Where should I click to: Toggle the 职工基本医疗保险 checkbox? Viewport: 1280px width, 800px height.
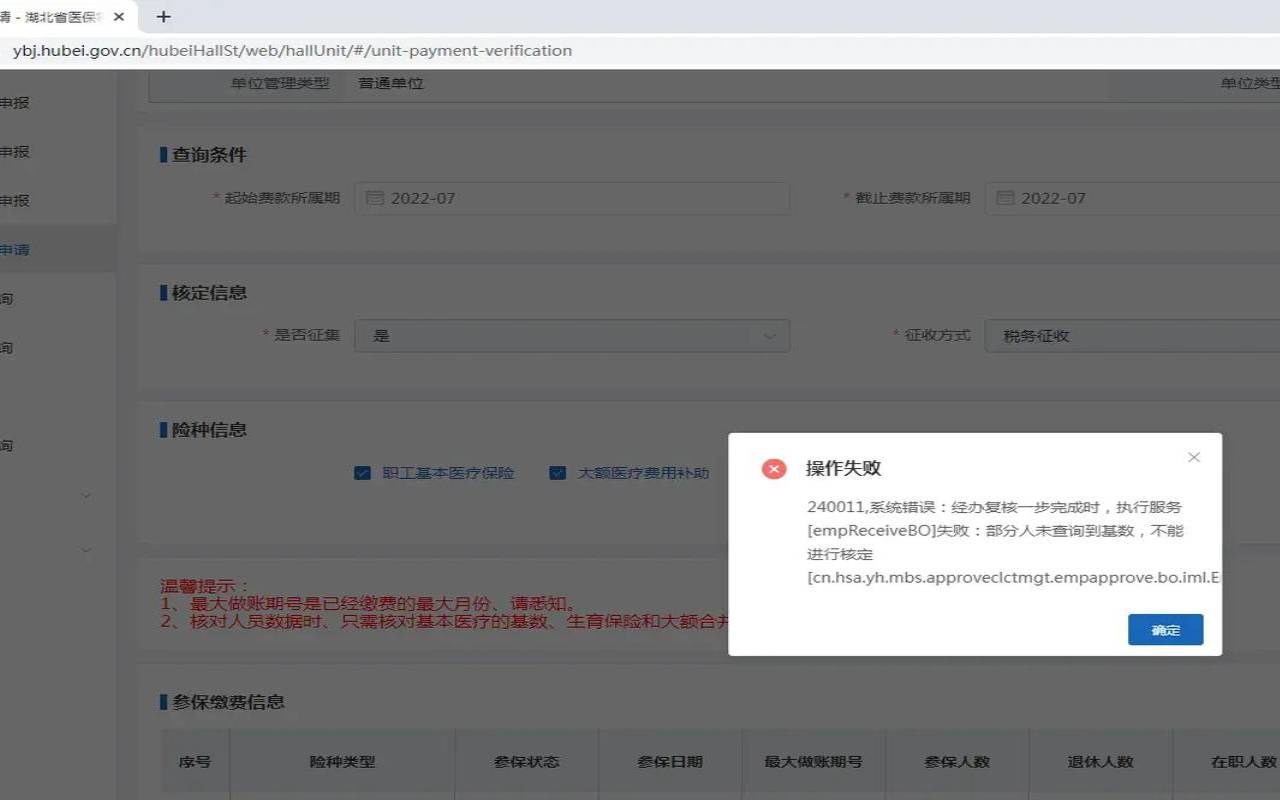coord(362,473)
